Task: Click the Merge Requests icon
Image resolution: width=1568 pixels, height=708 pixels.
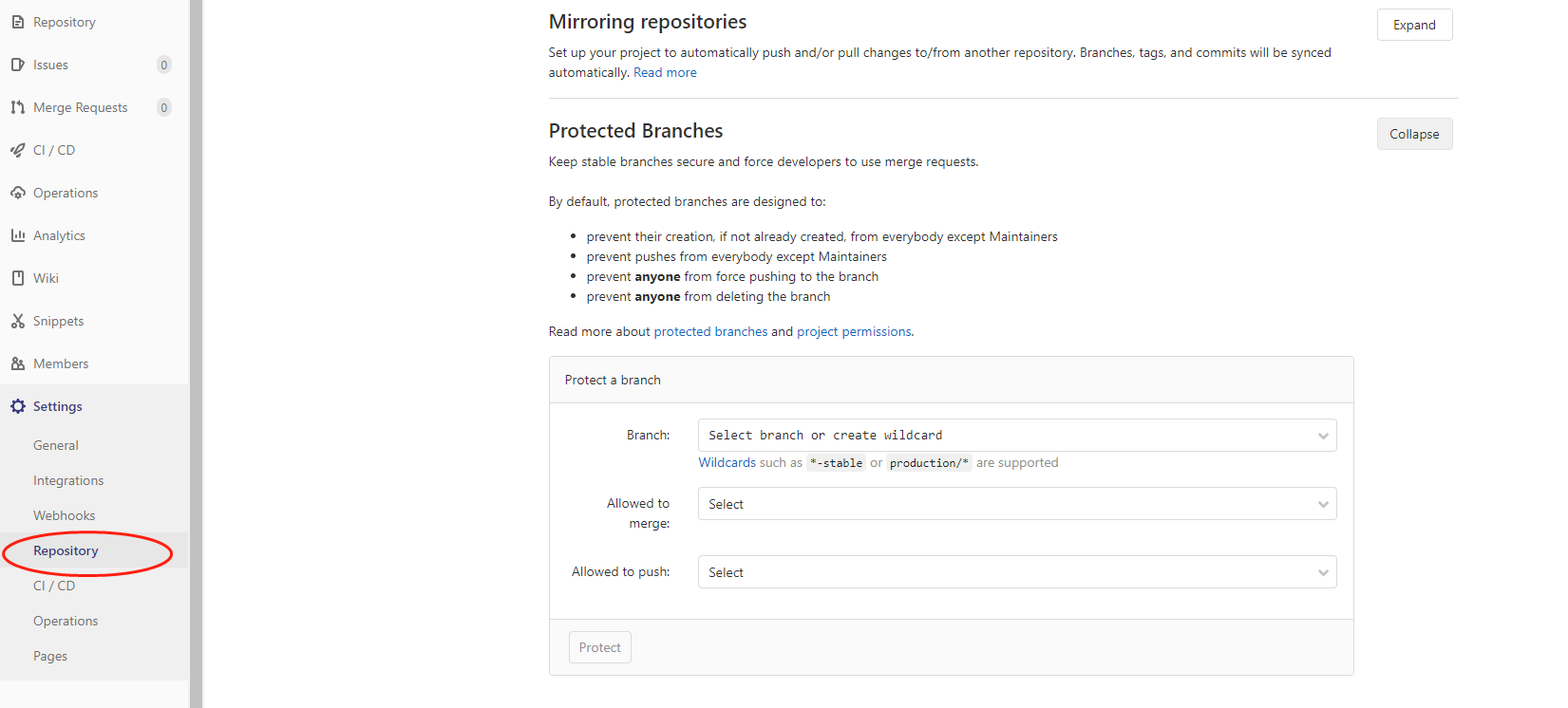Action: point(18,107)
